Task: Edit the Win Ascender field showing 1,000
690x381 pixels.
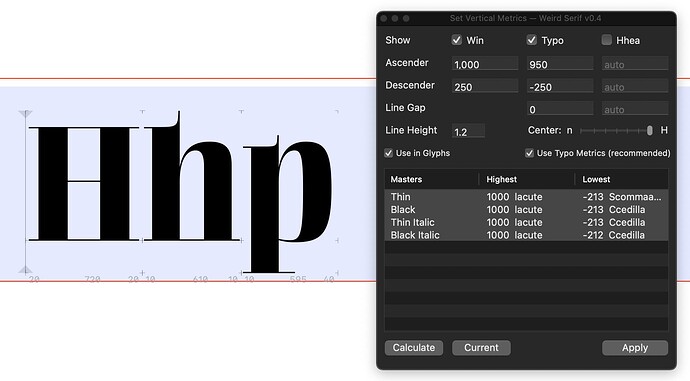Action: (x=485, y=64)
